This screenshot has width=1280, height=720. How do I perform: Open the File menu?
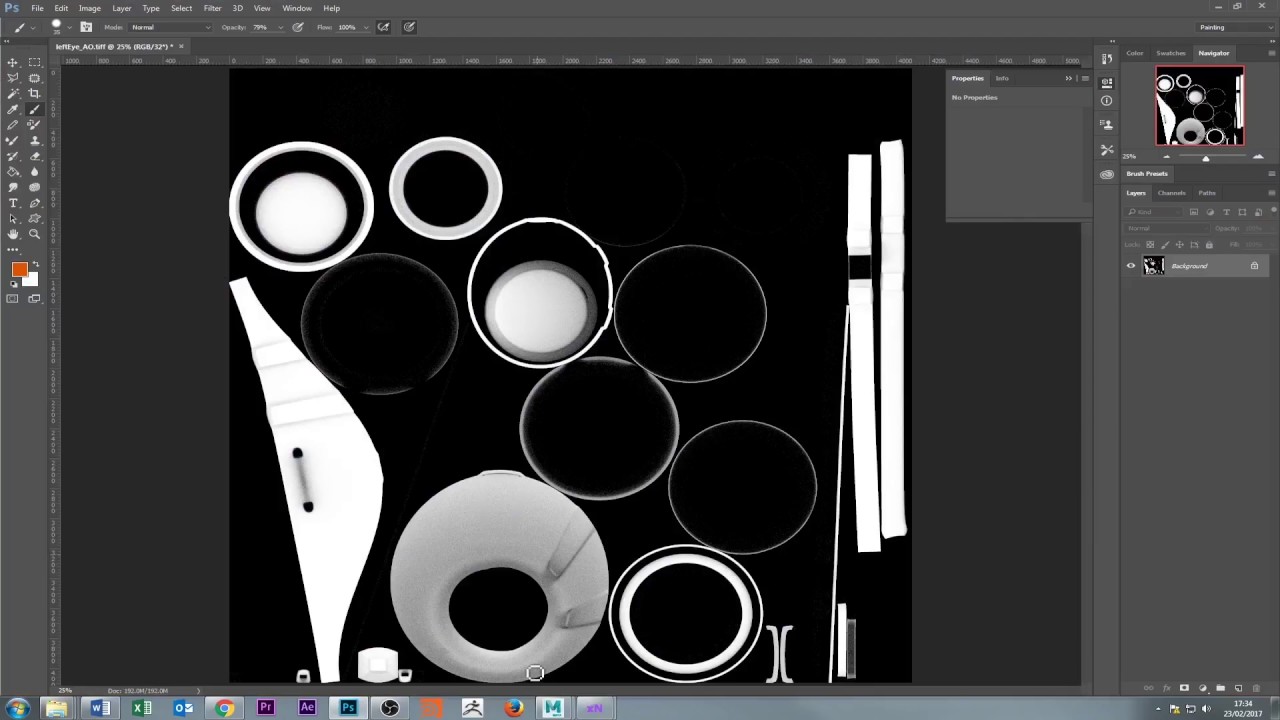pyautogui.click(x=37, y=8)
